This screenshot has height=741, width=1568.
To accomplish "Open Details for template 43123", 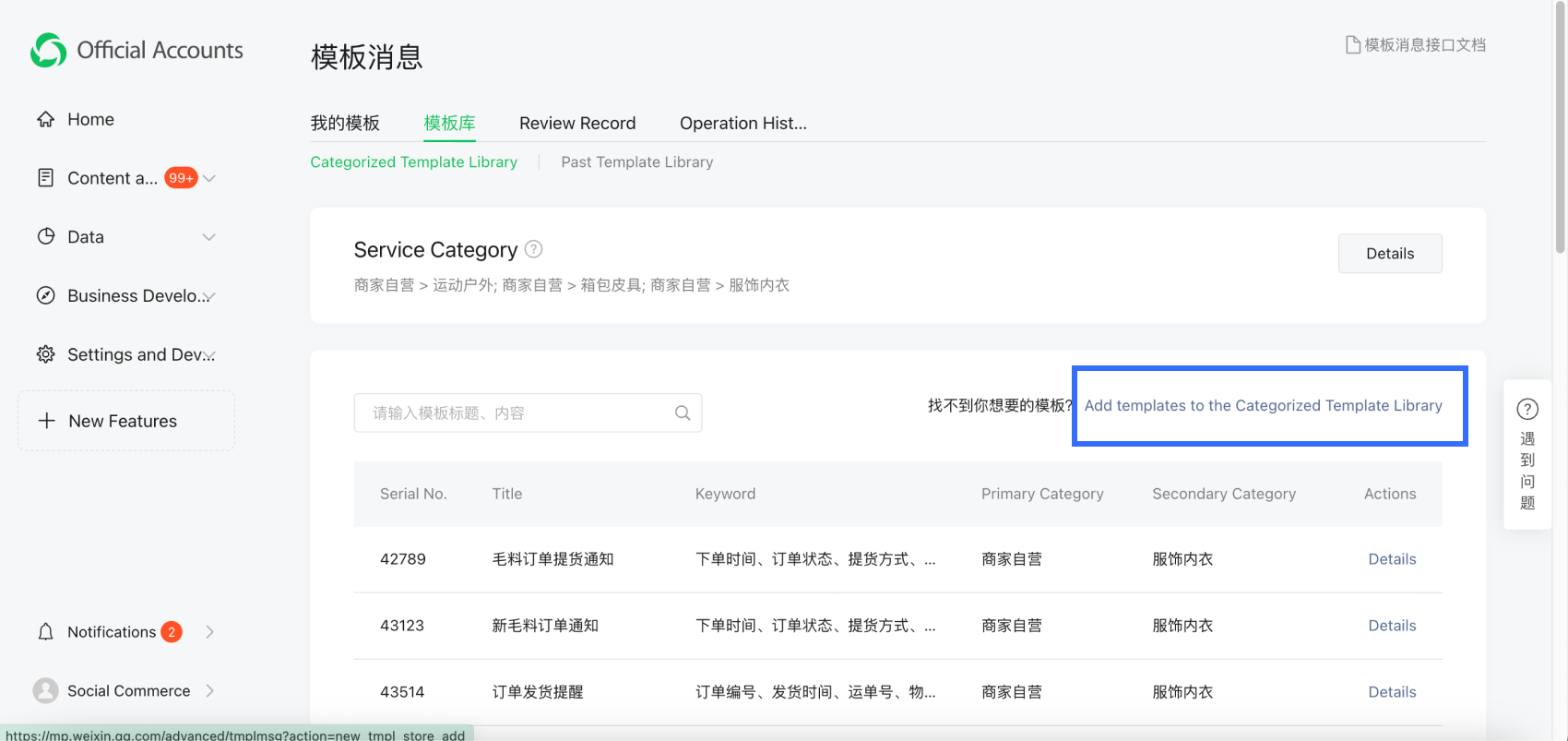I will [1392, 626].
